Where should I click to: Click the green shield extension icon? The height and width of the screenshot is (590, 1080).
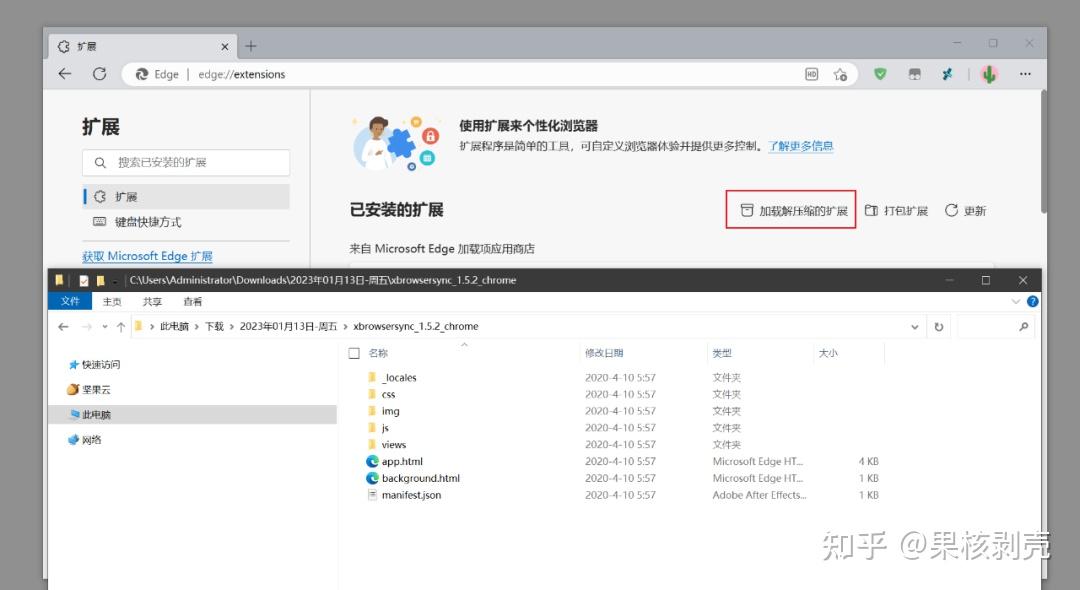tap(881, 73)
